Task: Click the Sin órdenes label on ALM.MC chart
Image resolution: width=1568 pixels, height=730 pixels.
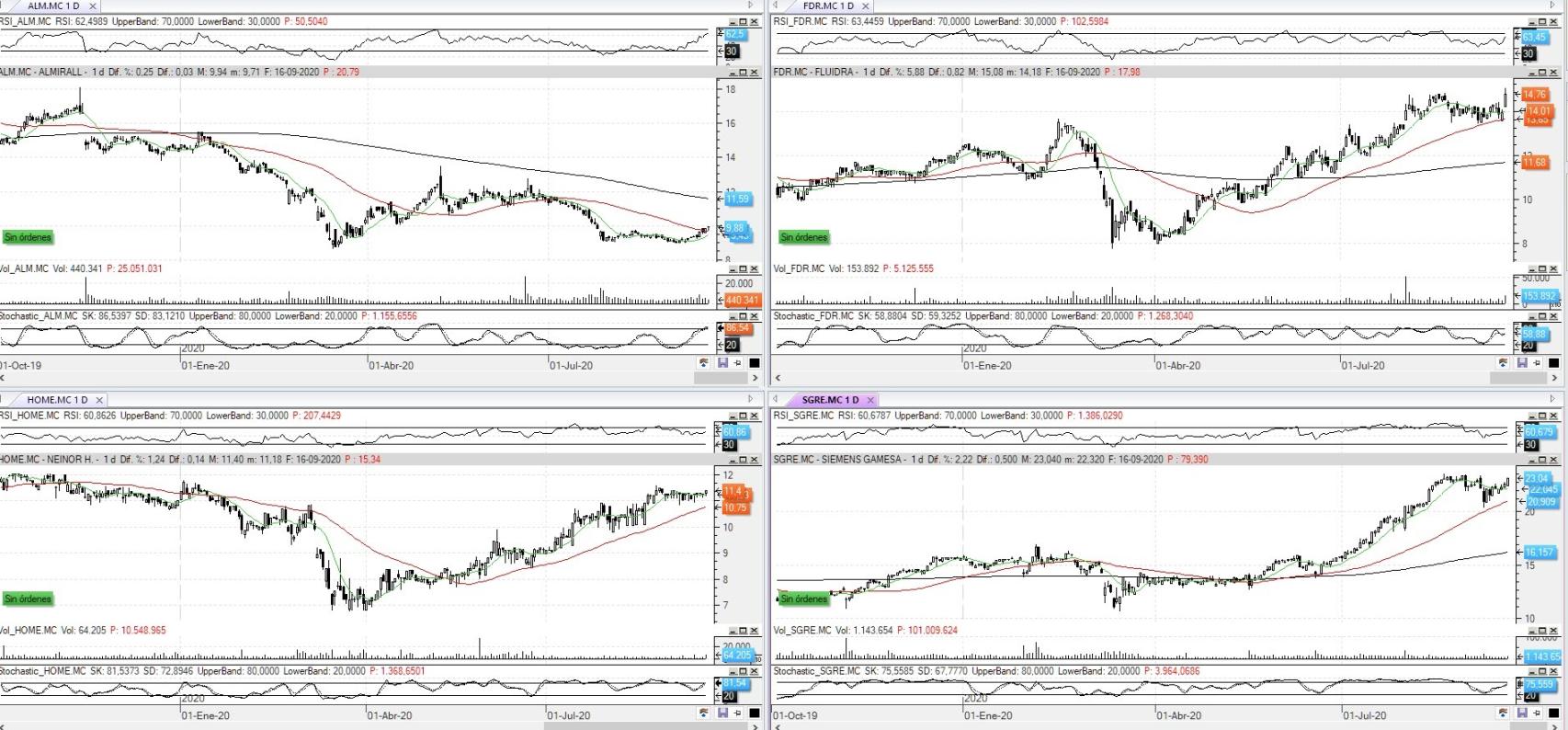Action: (28, 237)
